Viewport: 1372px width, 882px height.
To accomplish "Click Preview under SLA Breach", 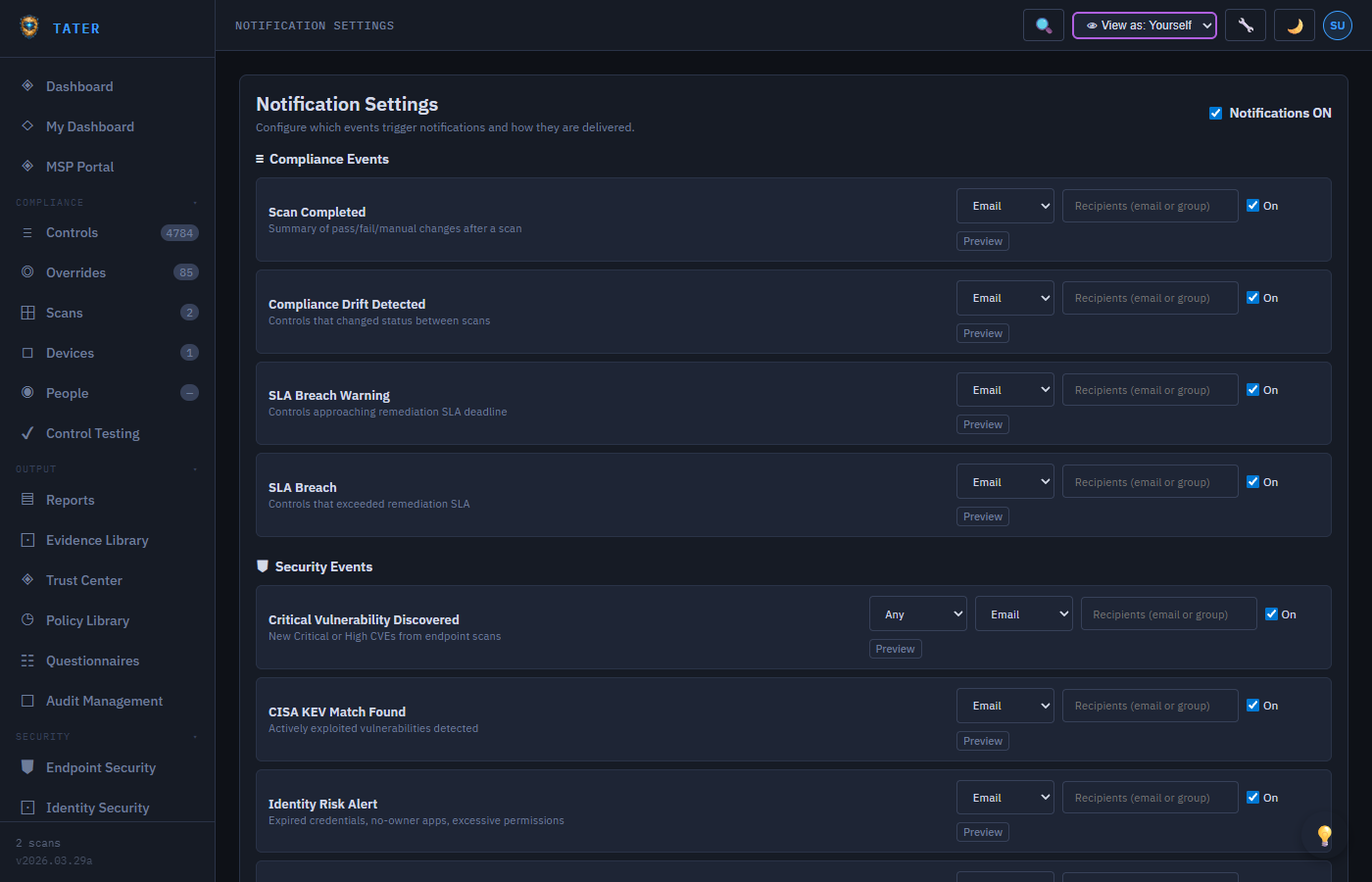I will pyautogui.click(x=983, y=516).
